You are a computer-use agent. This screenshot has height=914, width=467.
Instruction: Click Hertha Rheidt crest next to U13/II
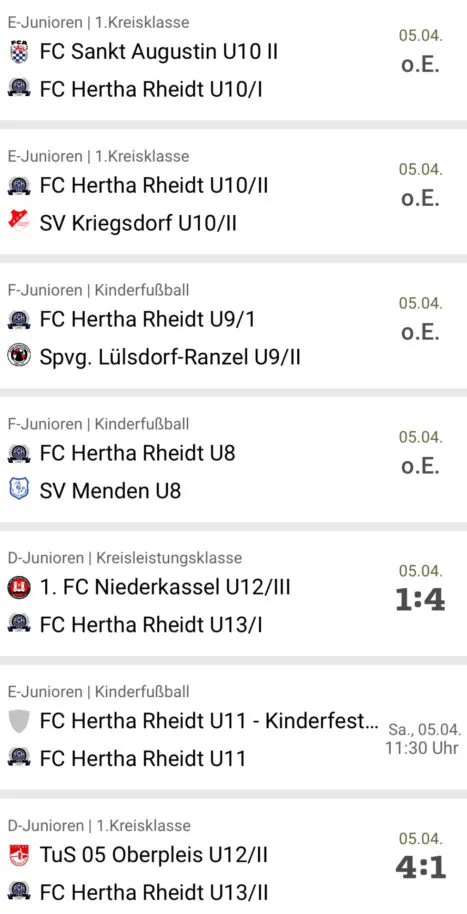pyautogui.click(x=19, y=892)
